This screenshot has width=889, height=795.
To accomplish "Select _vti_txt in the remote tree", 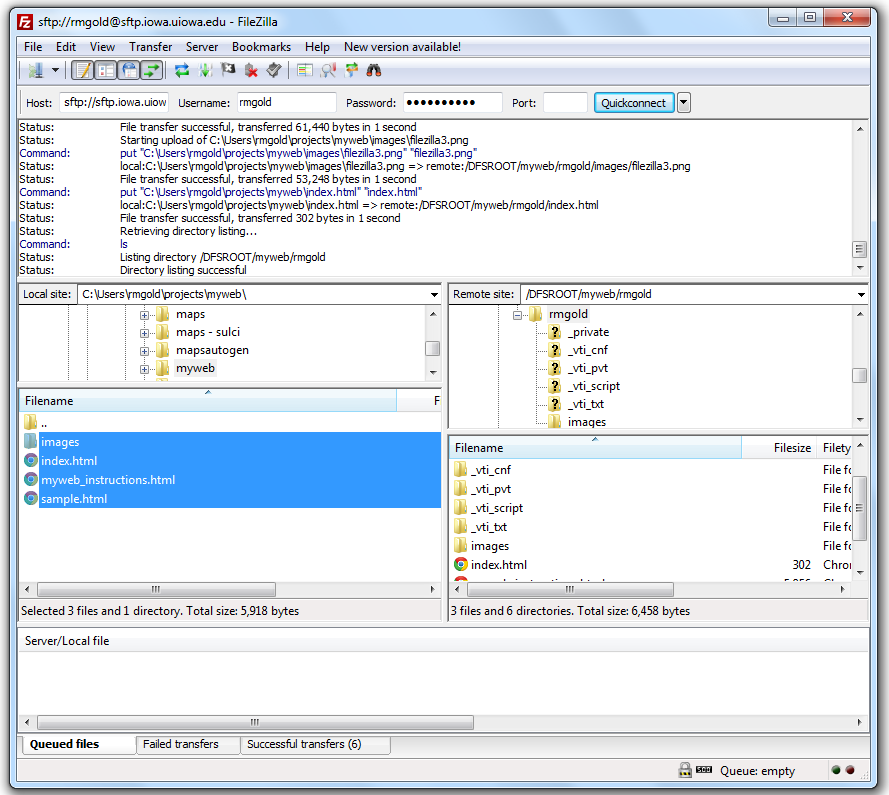I will point(587,405).
